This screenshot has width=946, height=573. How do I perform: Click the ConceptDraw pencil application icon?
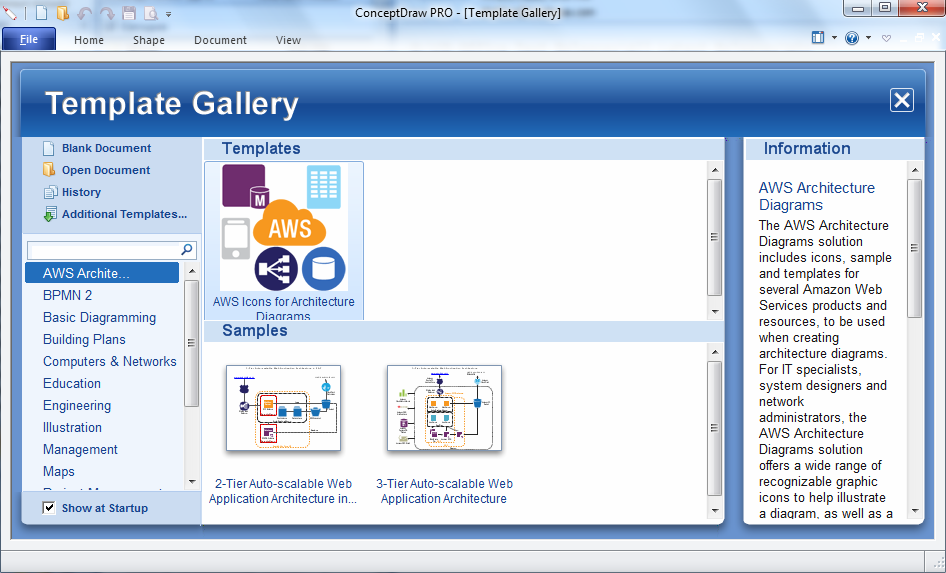10,12
